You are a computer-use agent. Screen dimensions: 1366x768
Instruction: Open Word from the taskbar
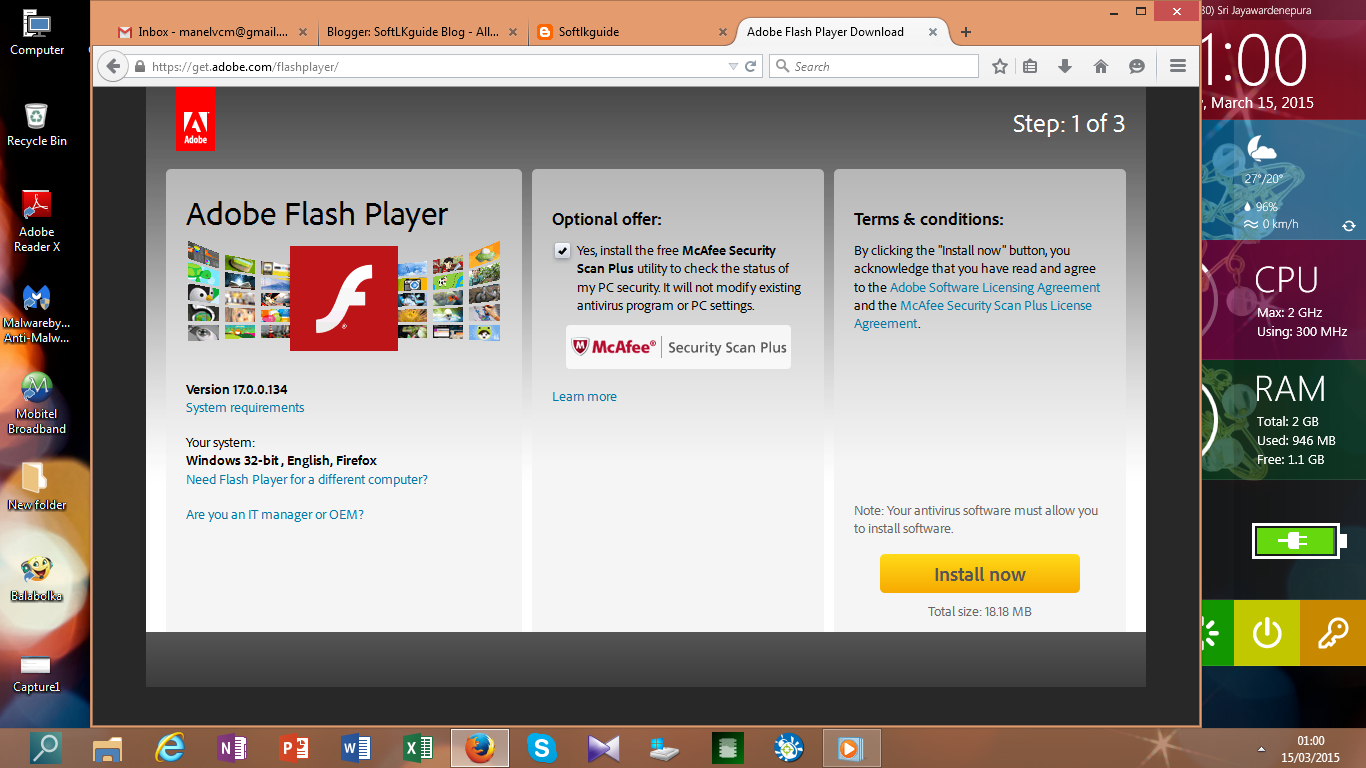[356, 748]
